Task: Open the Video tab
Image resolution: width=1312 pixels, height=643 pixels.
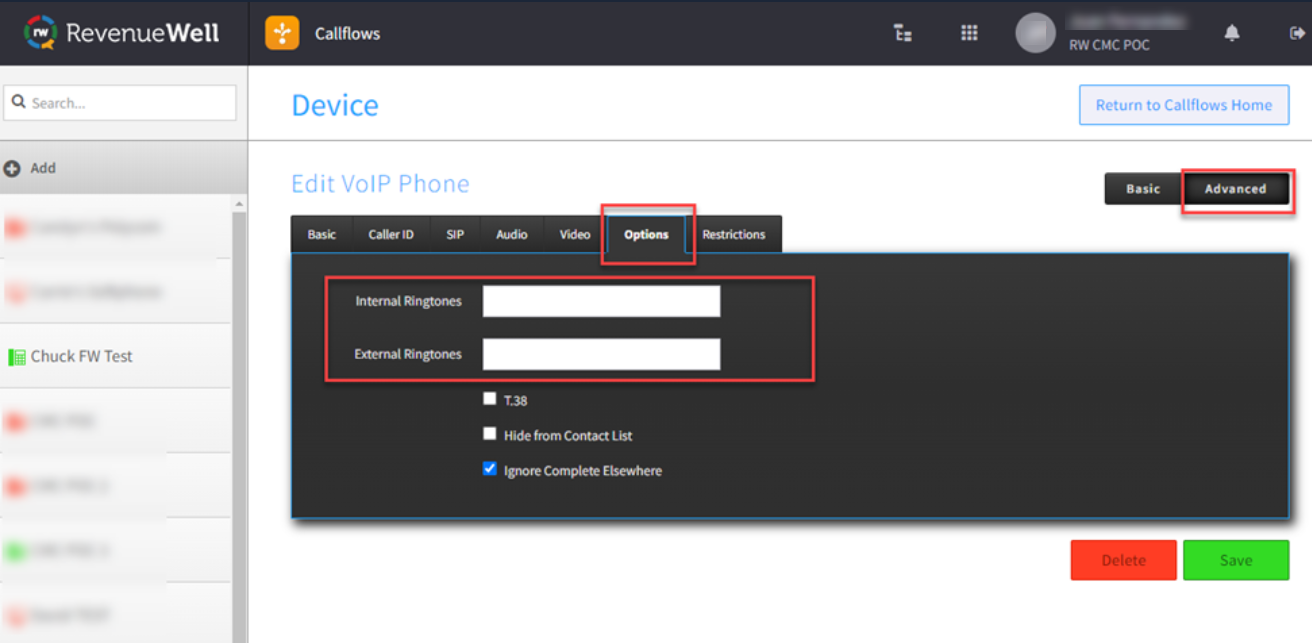Action: [x=575, y=234]
